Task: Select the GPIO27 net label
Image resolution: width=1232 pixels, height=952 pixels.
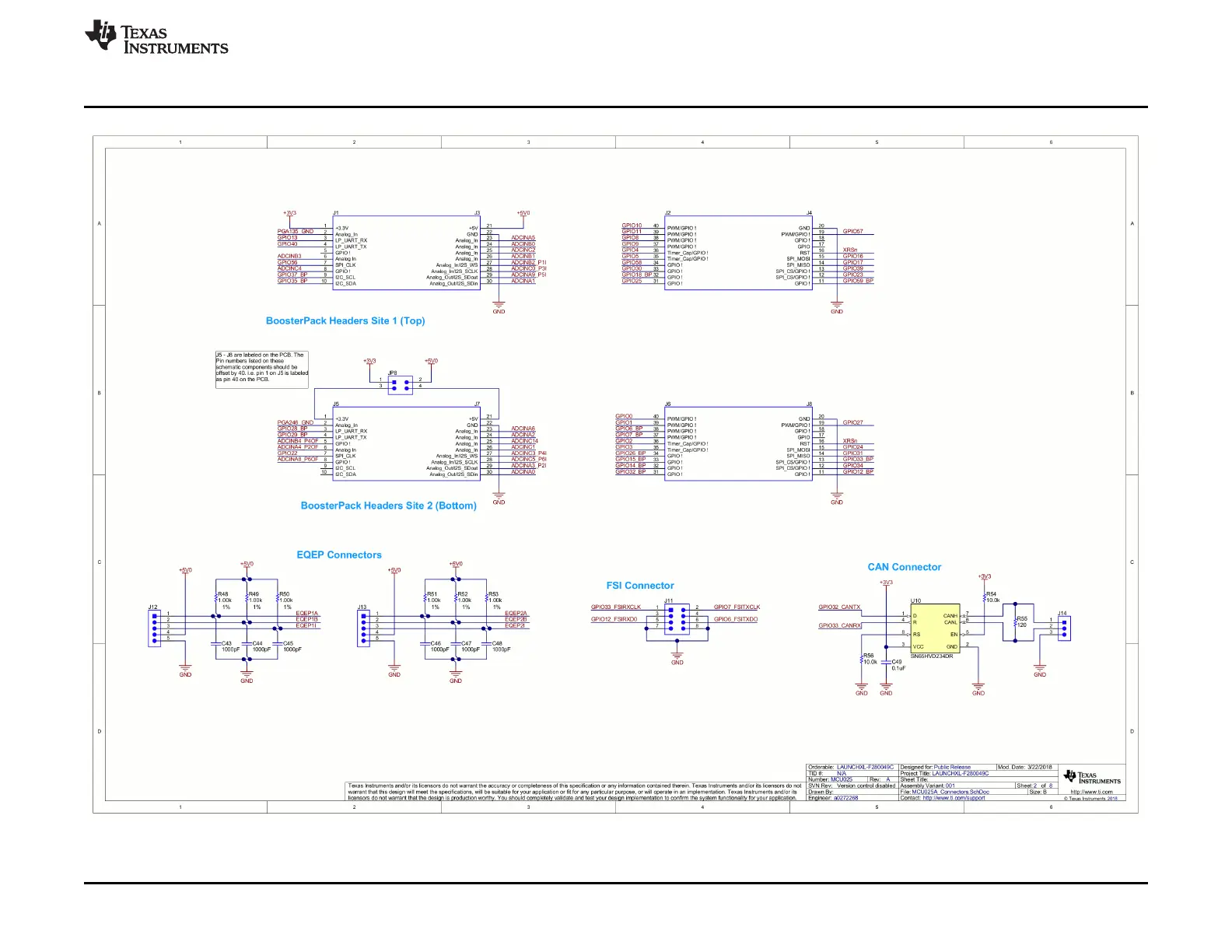Action: [852, 423]
